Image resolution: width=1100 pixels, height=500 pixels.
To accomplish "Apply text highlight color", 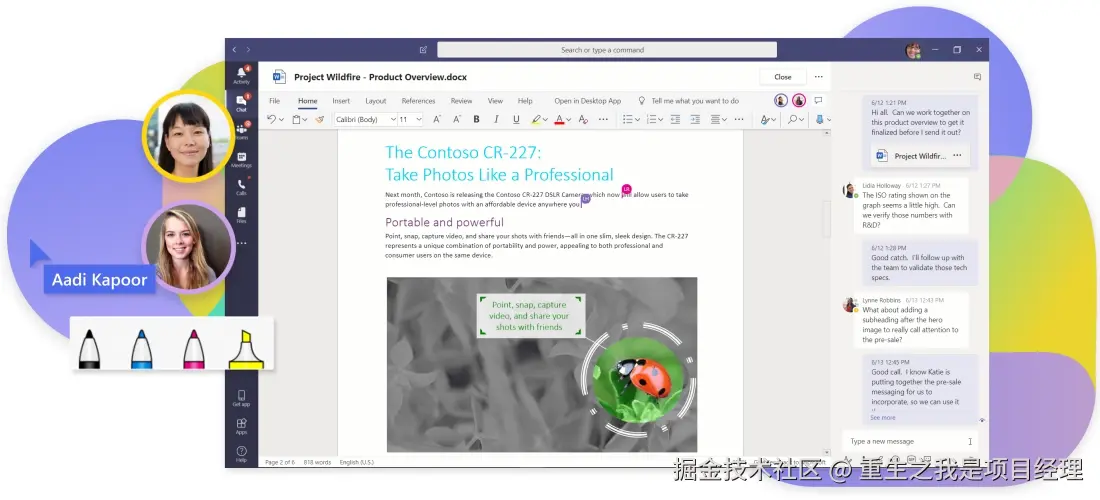I will tap(536, 119).
